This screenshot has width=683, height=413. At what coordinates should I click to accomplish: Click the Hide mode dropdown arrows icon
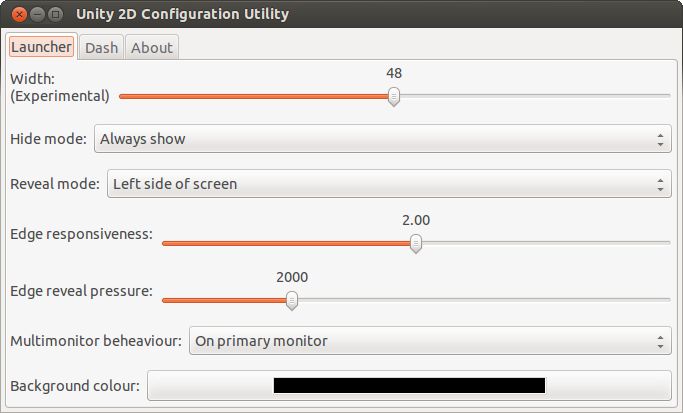pyautogui.click(x=661, y=139)
